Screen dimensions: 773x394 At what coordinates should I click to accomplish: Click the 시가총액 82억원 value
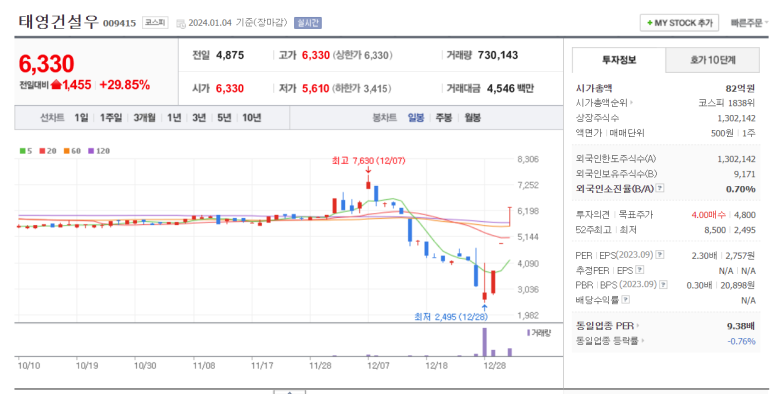point(740,88)
